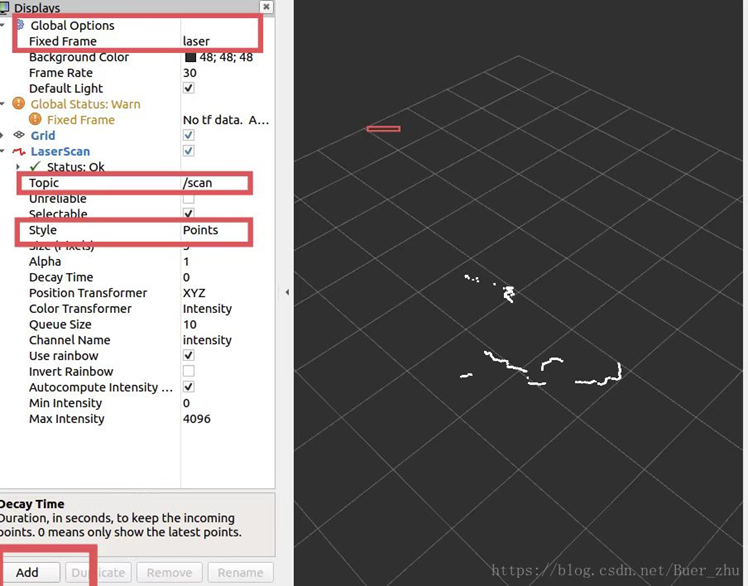Screen dimensions: 748x586
Task: Click the Decay Time value 0
Action: 186,277
